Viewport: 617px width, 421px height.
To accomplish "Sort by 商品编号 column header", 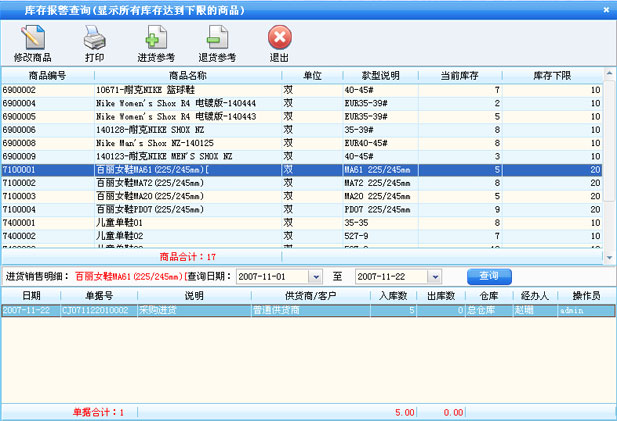I will 47,75.
